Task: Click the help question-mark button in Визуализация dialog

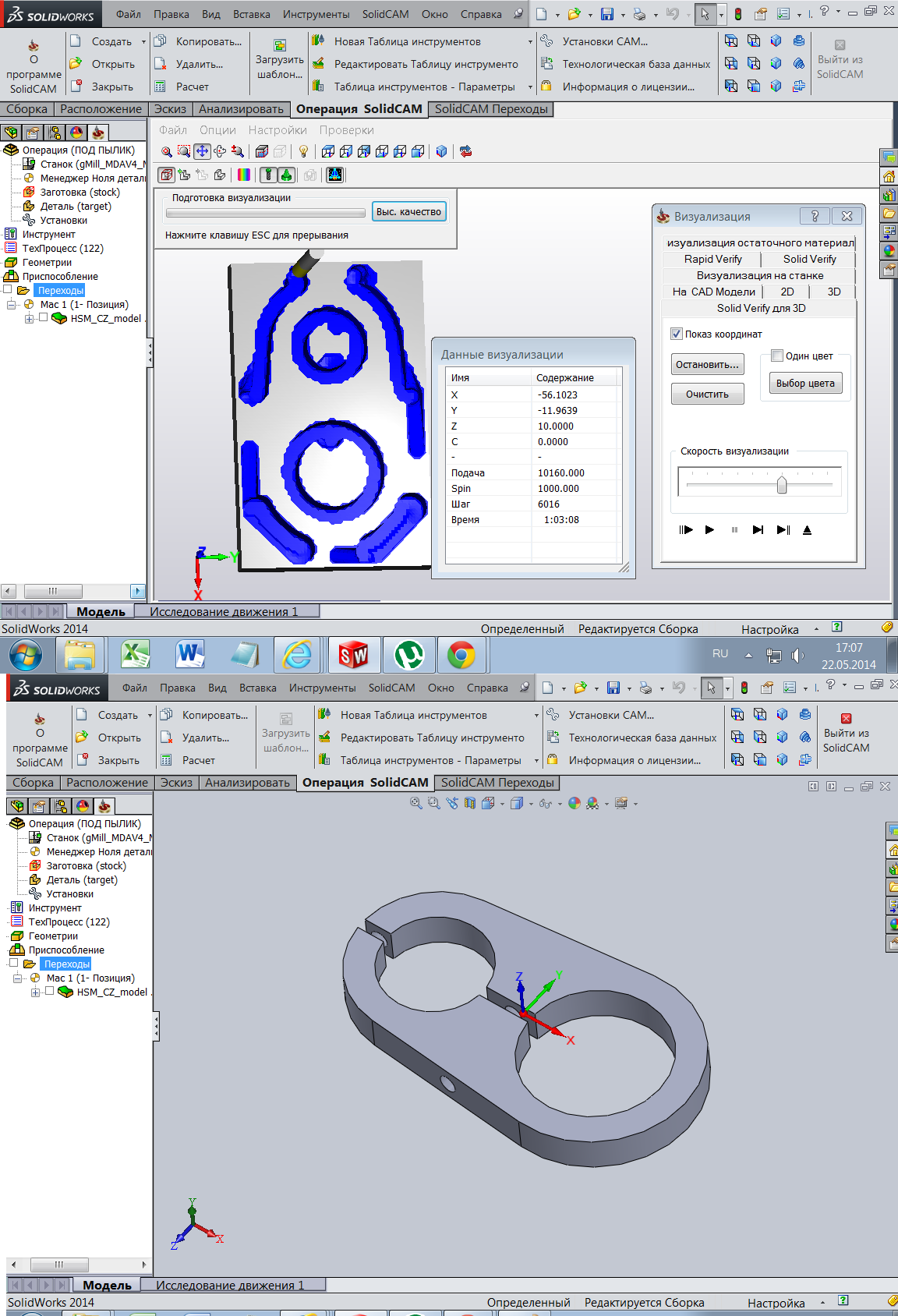Action: point(815,216)
